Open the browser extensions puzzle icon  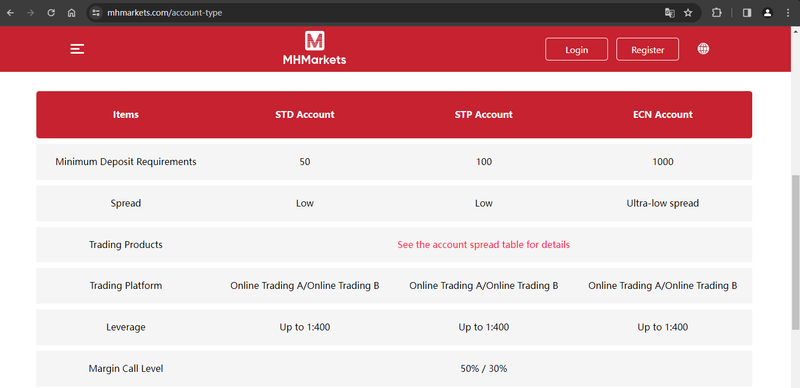[x=716, y=13]
